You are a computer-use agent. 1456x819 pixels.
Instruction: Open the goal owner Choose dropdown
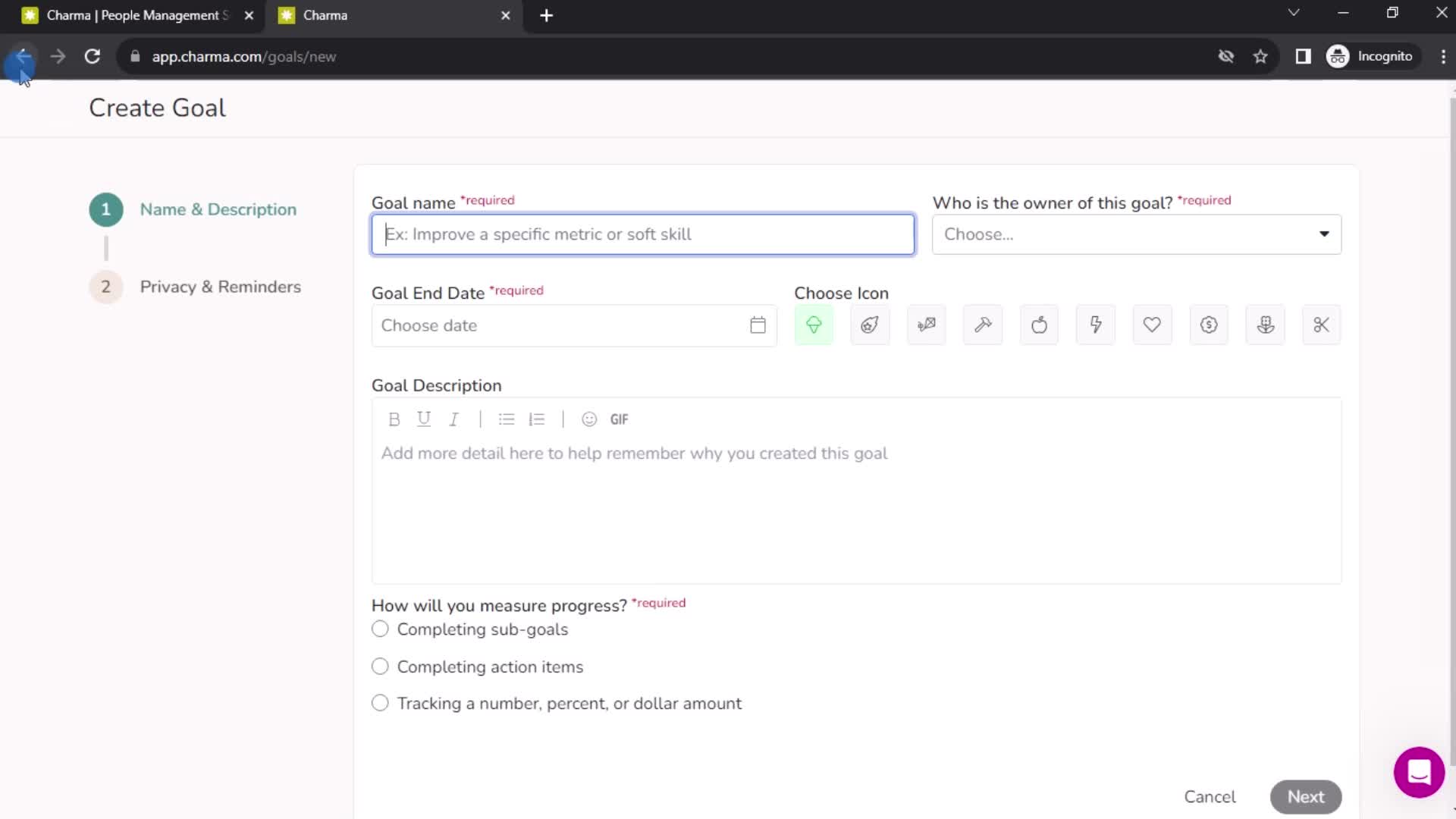pyautogui.click(x=1136, y=234)
